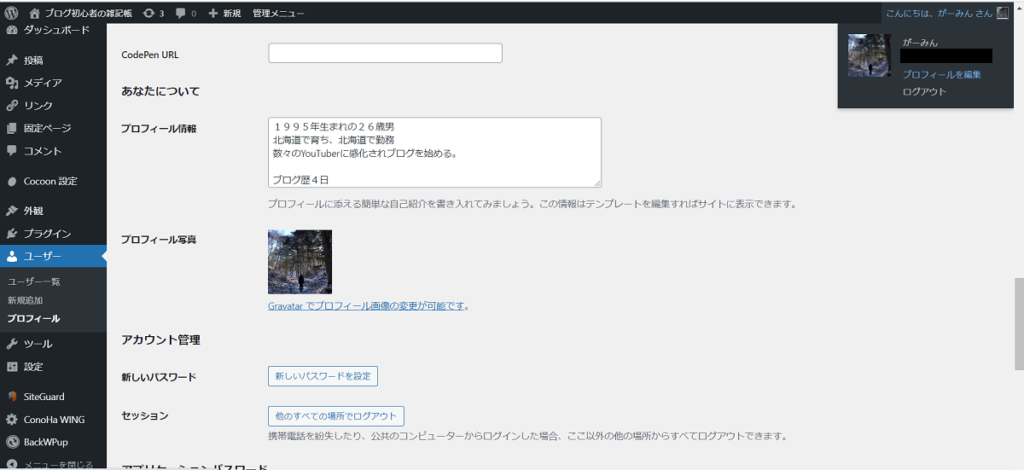Image resolution: width=1024 pixels, height=470 pixels.
Task: Click the 投稿 pushpin icon
Action: point(11,60)
